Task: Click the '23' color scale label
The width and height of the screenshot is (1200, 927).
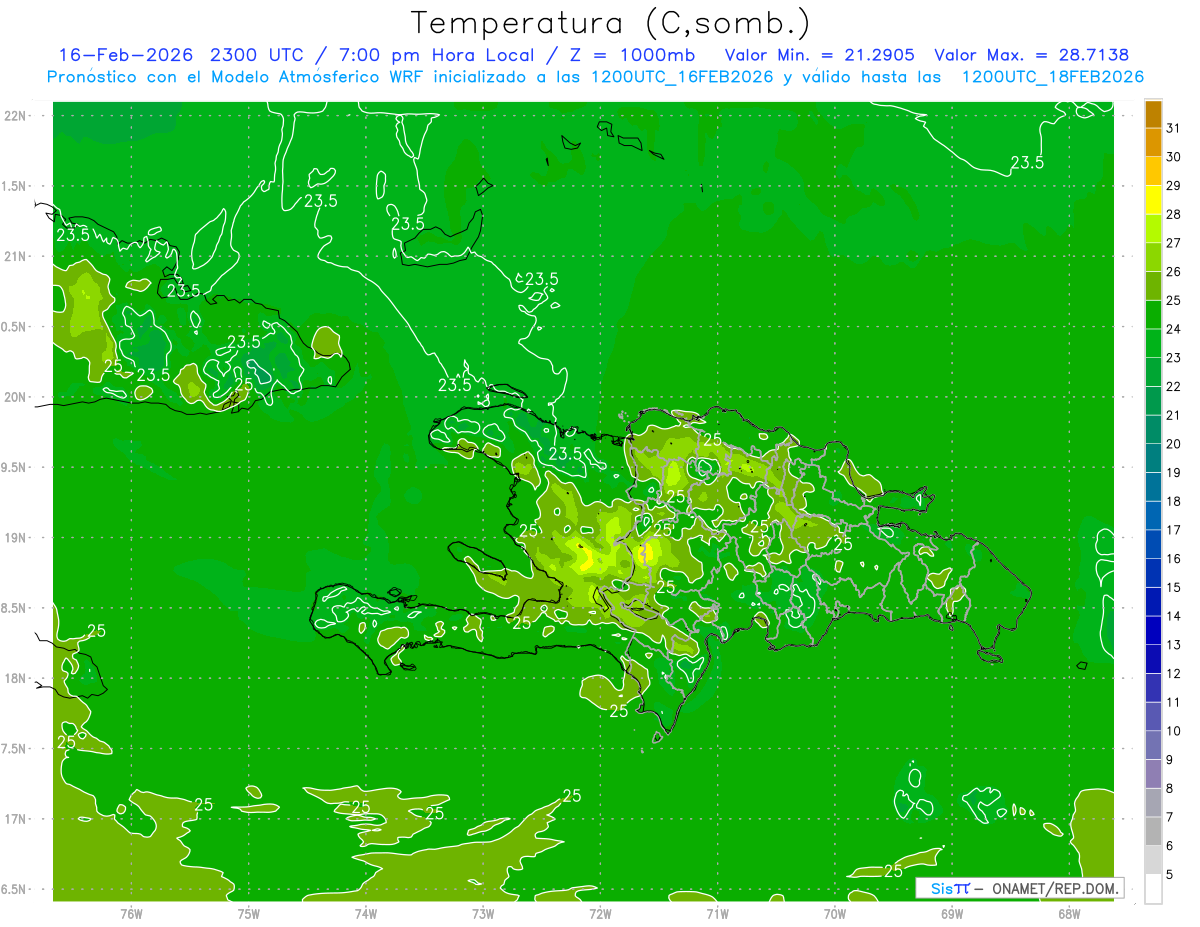Action: pyautogui.click(x=1173, y=357)
